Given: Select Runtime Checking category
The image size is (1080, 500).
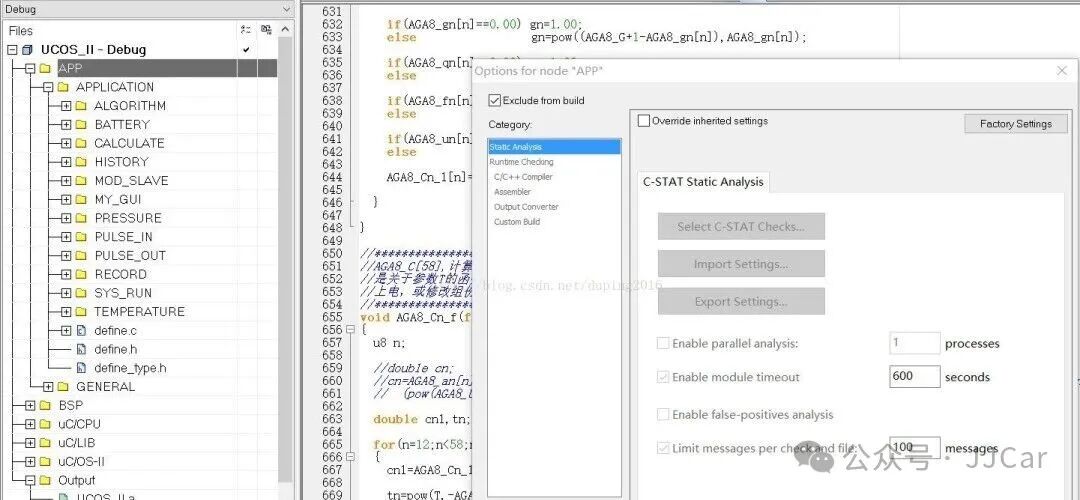Looking at the screenshot, I should (x=521, y=162).
